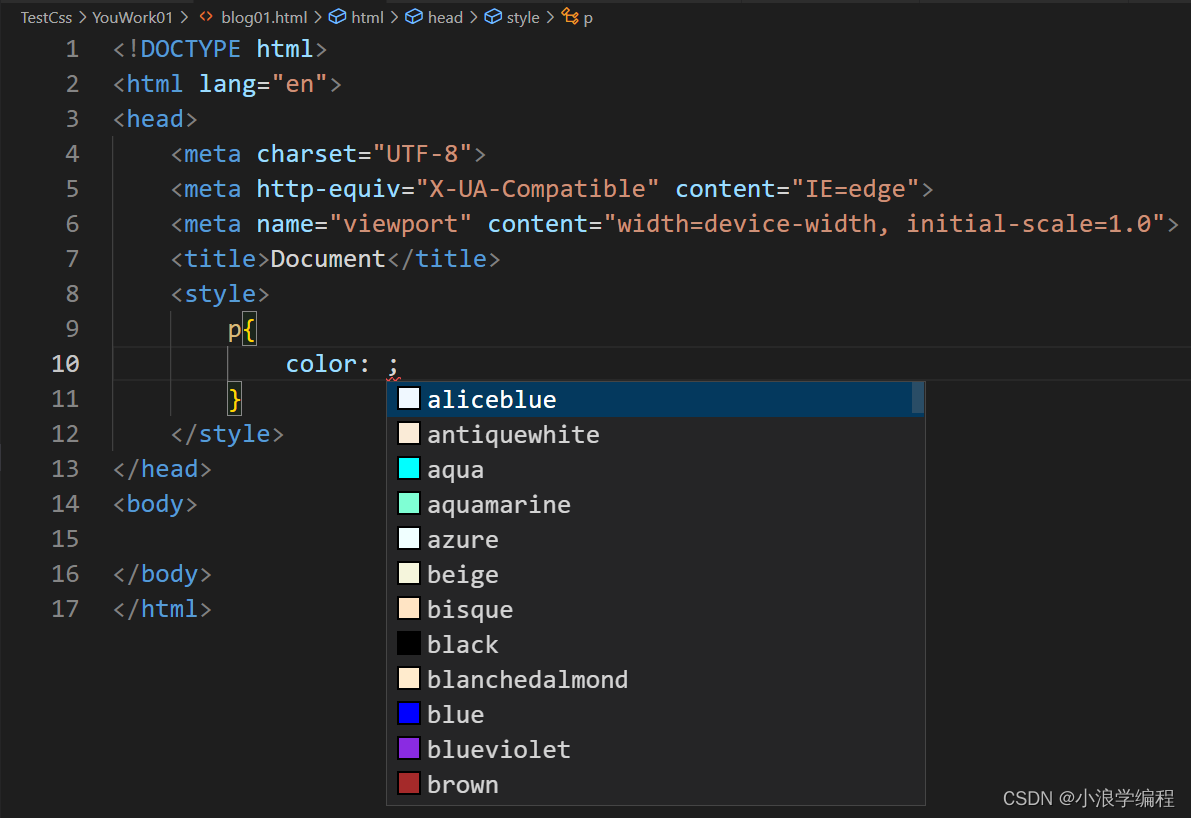Choose antiquewhite from the suggestion list
Image resolution: width=1191 pixels, height=818 pixels.
(x=656, y=434)
